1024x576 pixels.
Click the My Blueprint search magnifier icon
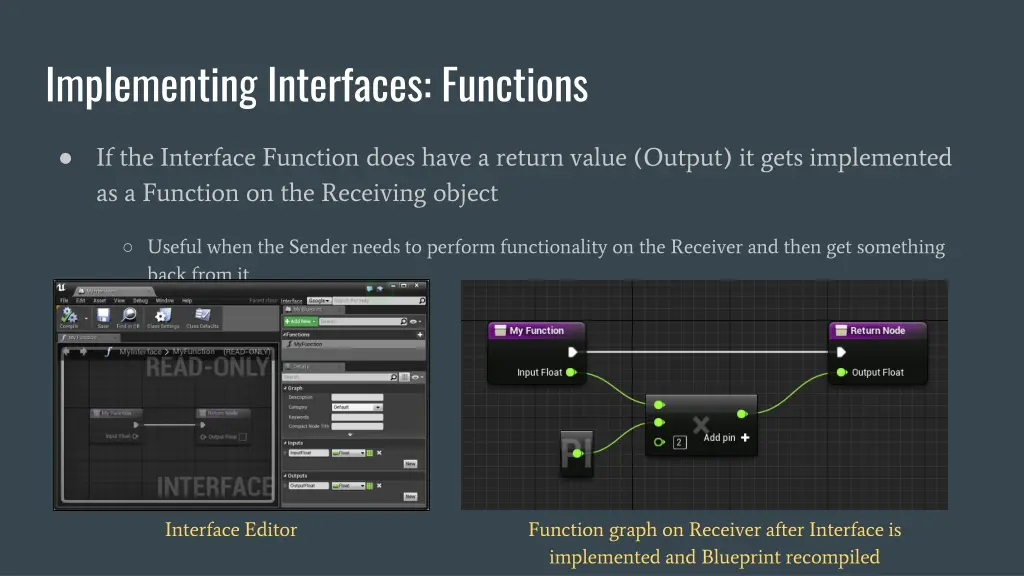pos(404,321)
